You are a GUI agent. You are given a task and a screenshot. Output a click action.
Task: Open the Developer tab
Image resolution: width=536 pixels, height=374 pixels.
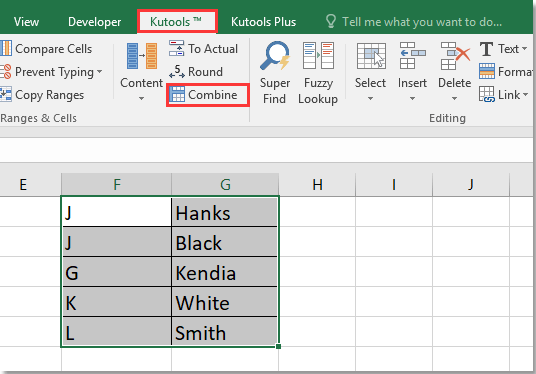tap(94, 22)
